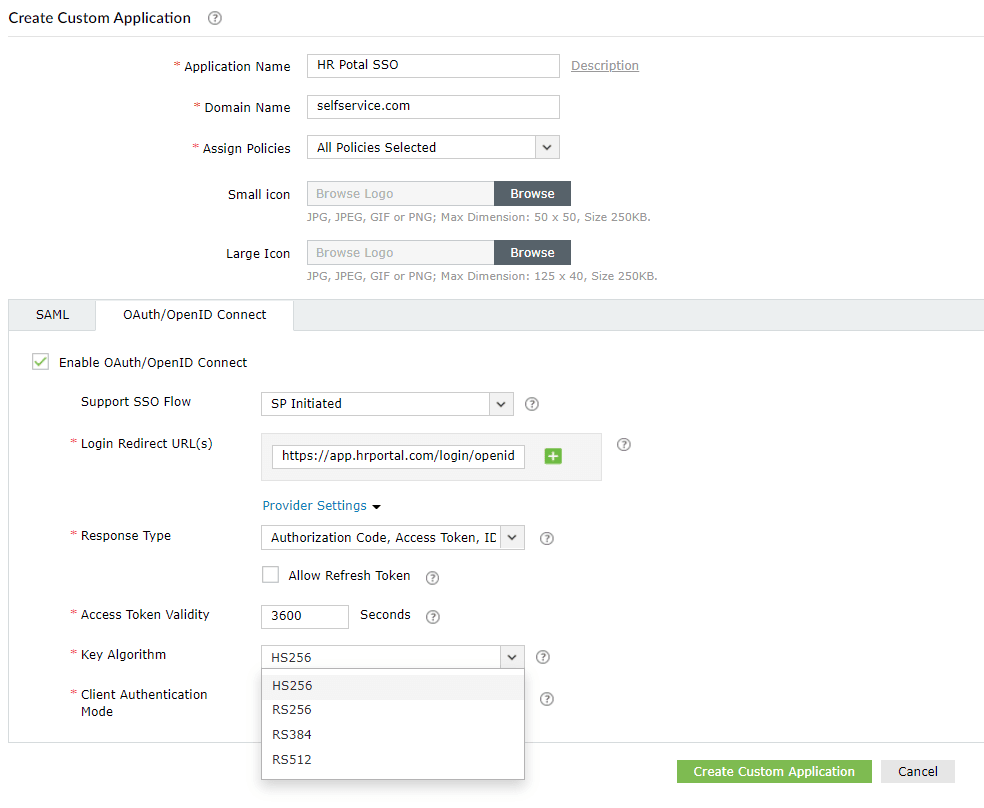View help for Allow Refresh Token

[432, 577]
